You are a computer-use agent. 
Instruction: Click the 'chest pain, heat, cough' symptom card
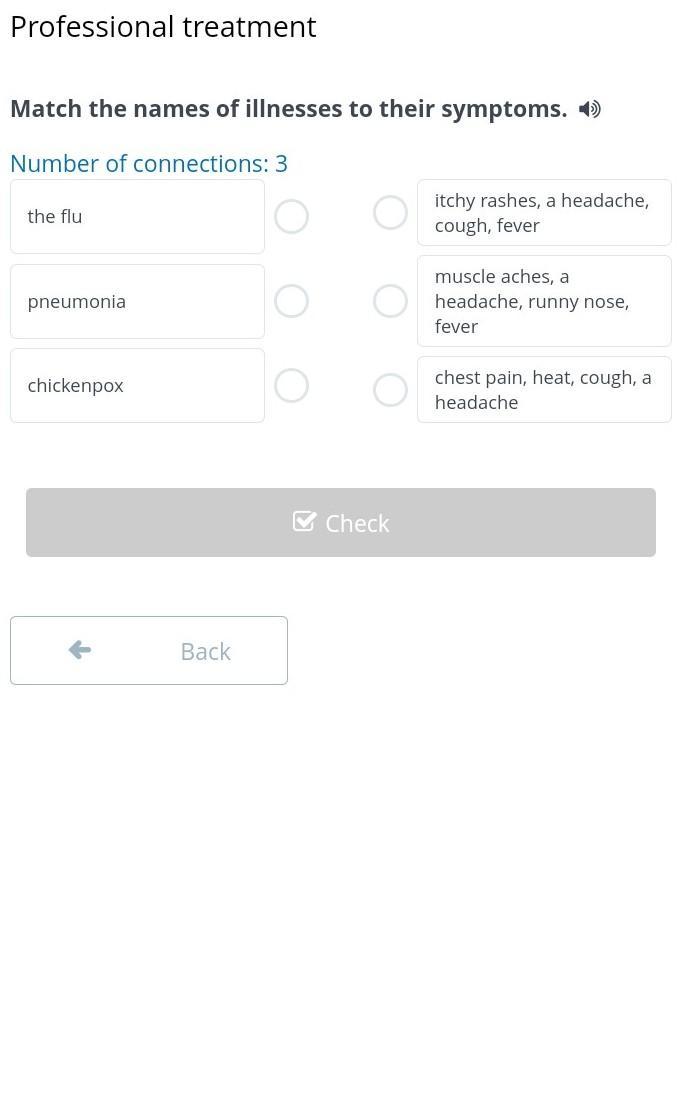click(x=544, y=390)
